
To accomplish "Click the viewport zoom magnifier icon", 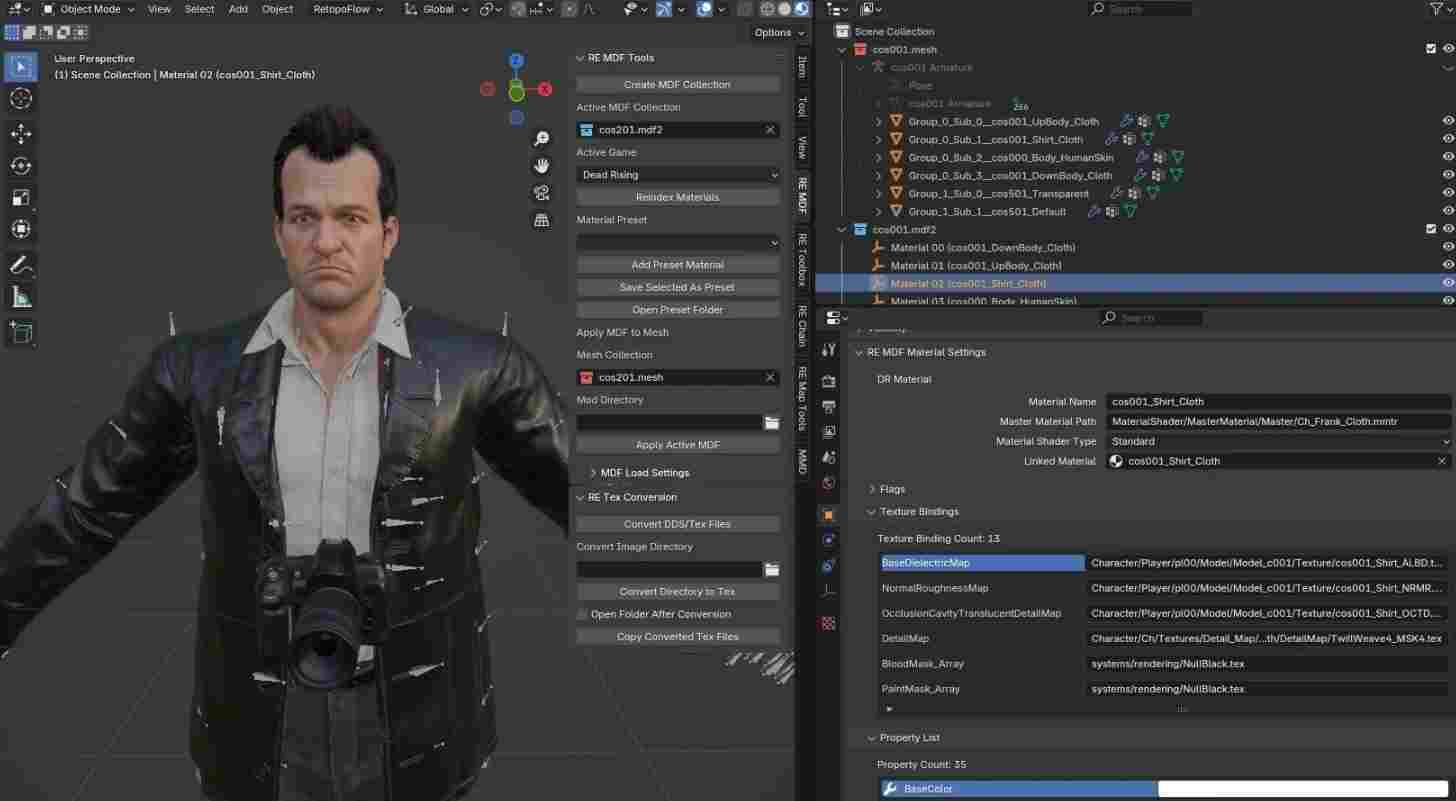I will point(542,139).
